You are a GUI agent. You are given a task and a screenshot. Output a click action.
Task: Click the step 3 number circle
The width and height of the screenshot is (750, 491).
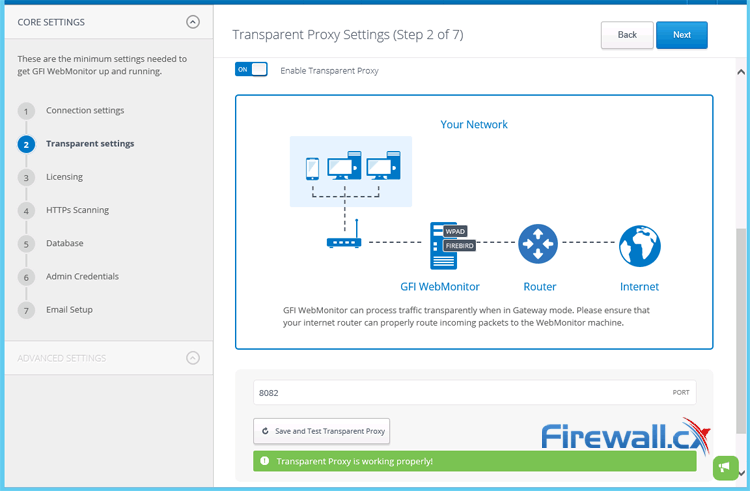click(26, 178)
